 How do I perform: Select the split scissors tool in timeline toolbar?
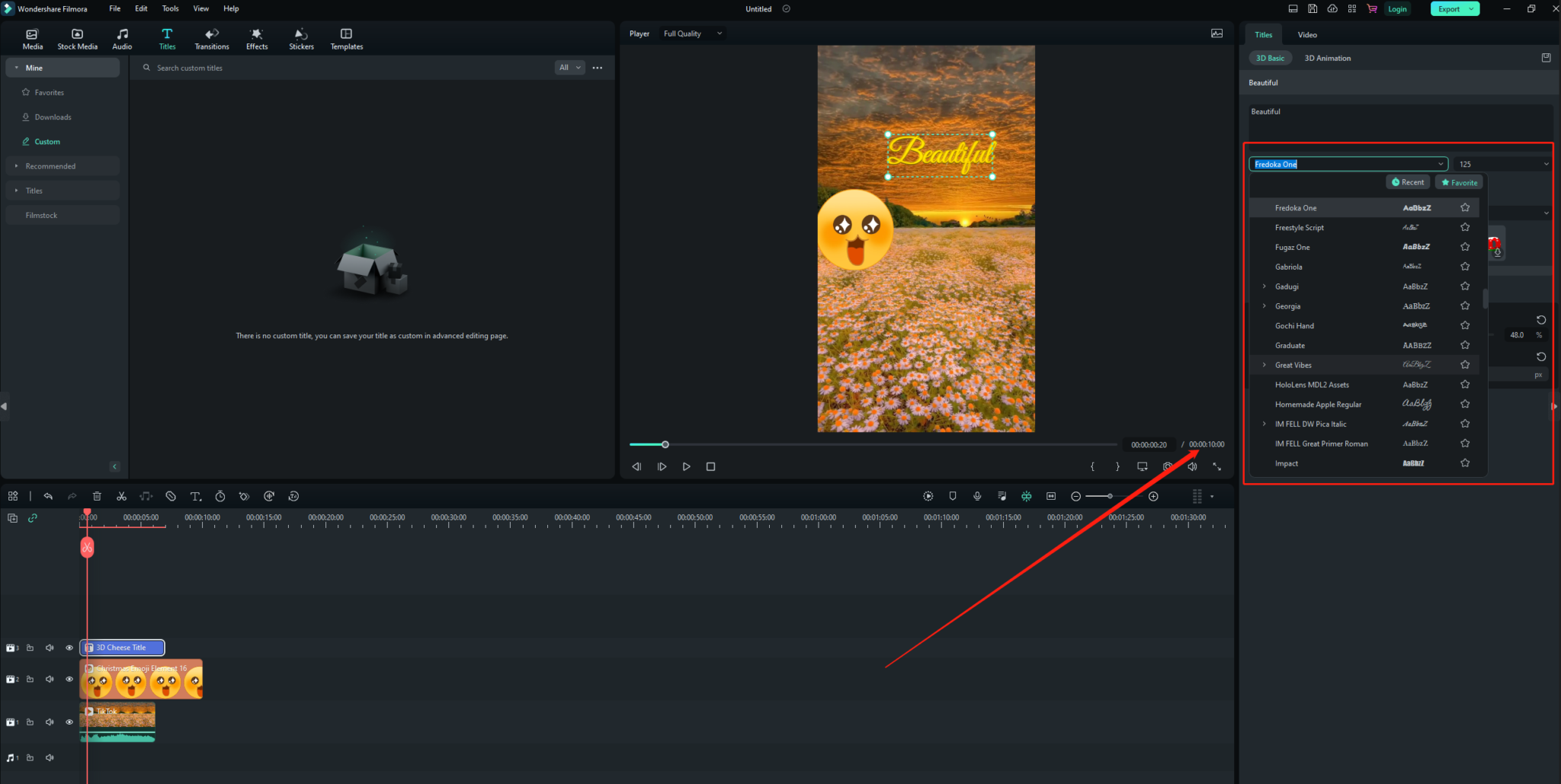pos(121,496)
